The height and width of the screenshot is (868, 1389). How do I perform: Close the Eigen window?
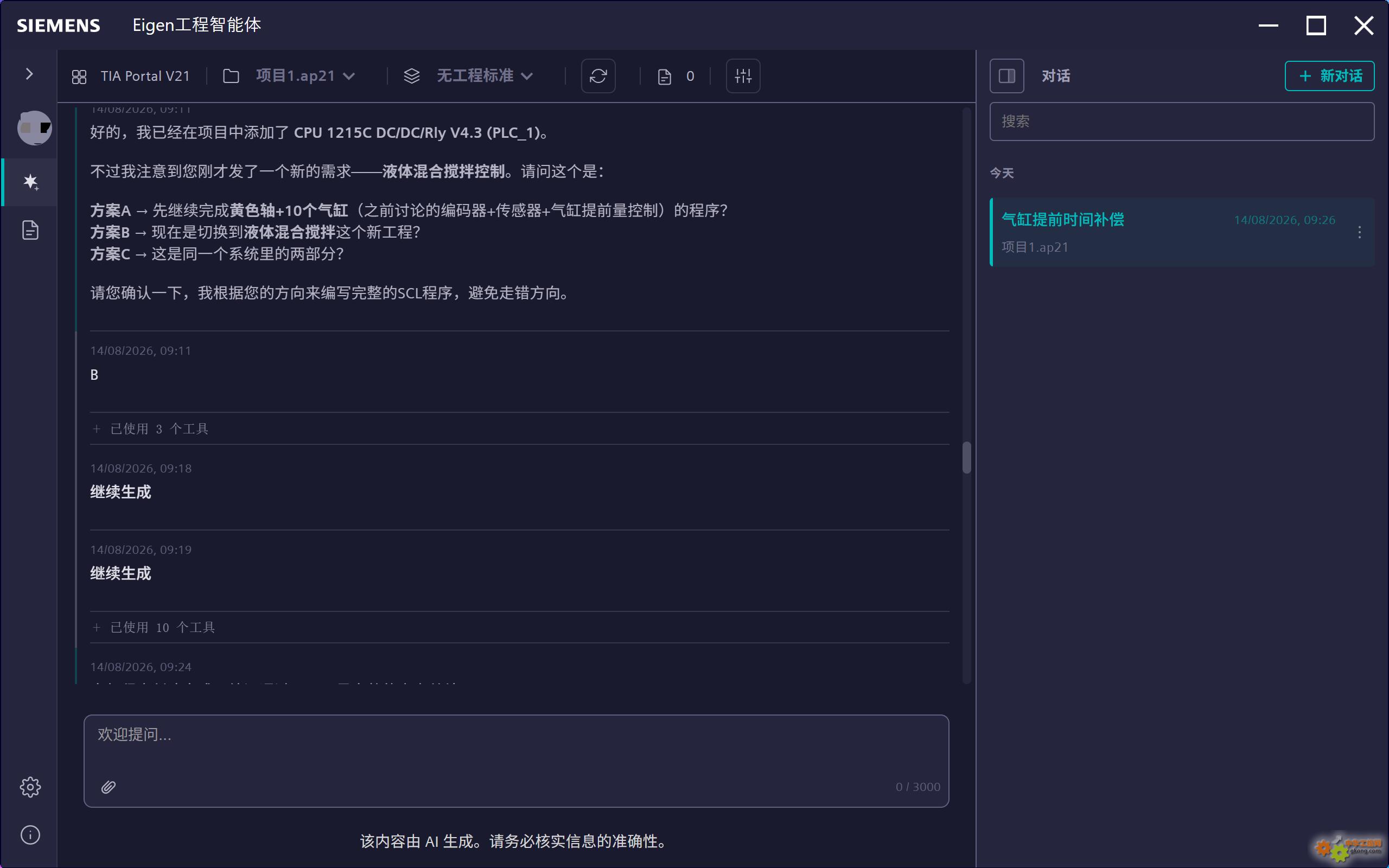1363,25
